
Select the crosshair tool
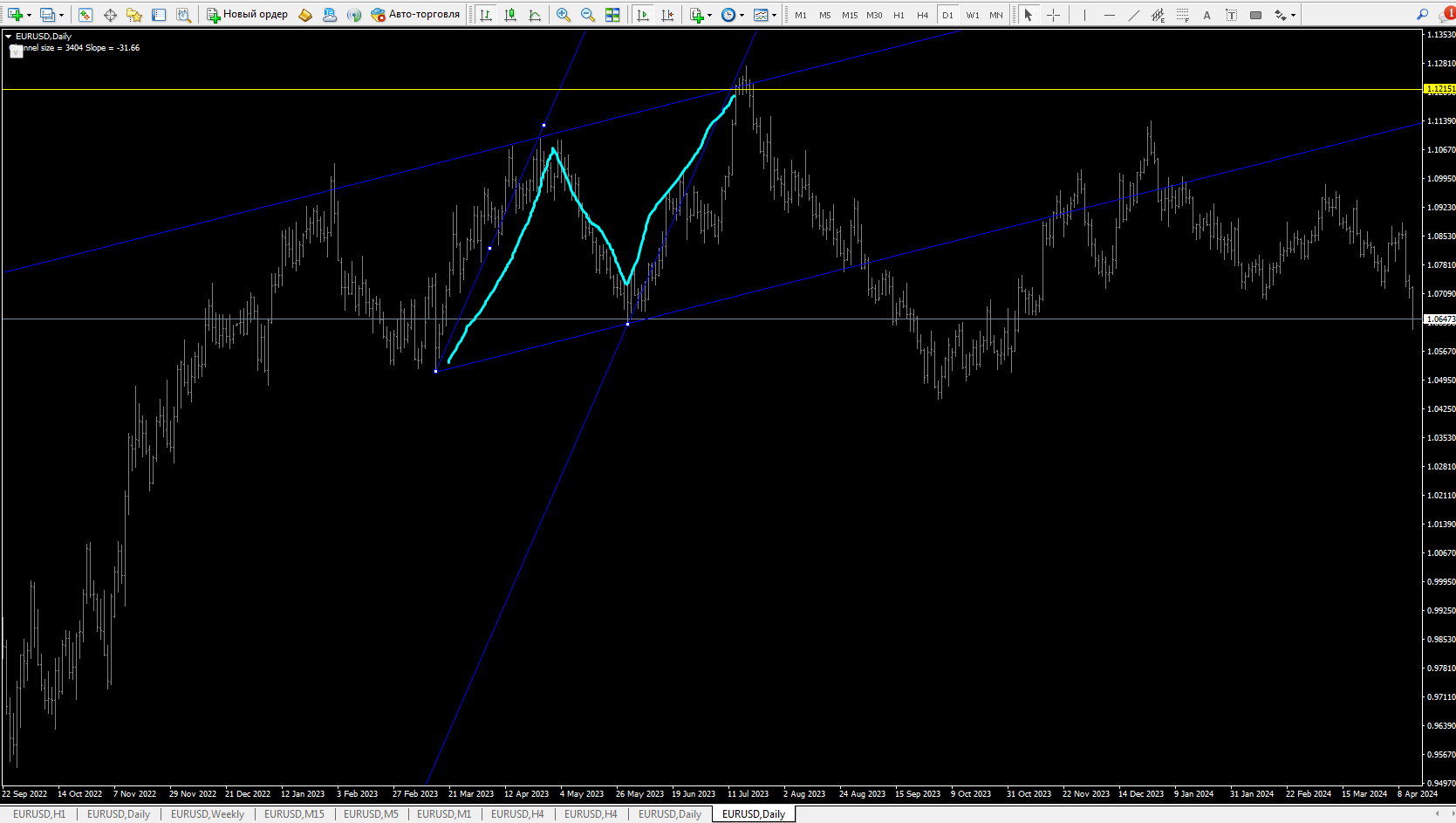pyautogui.click(x=1053, y=15)
